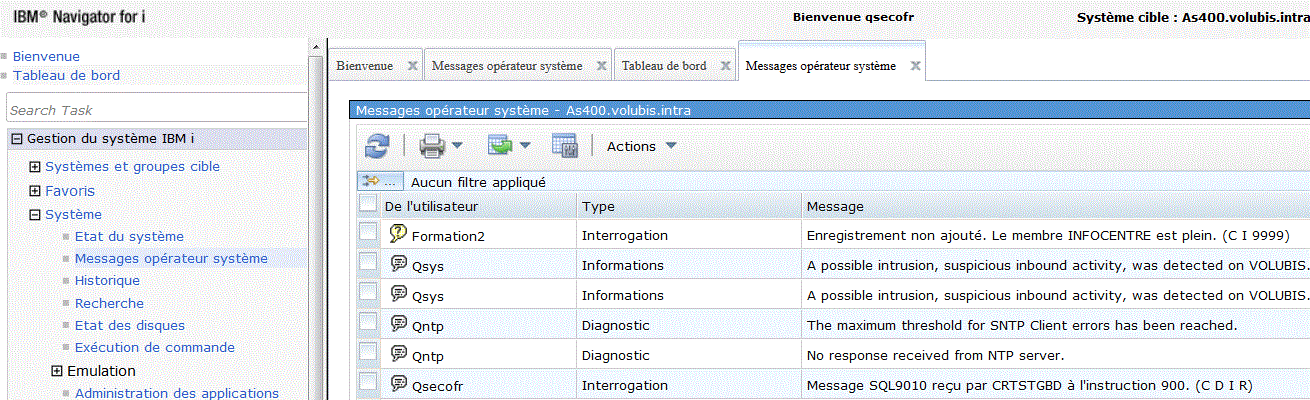The width and height of the screenshot is (1310, 400).
Task: Click the message bubble icon on 'No response received' row
Action: 399,354
